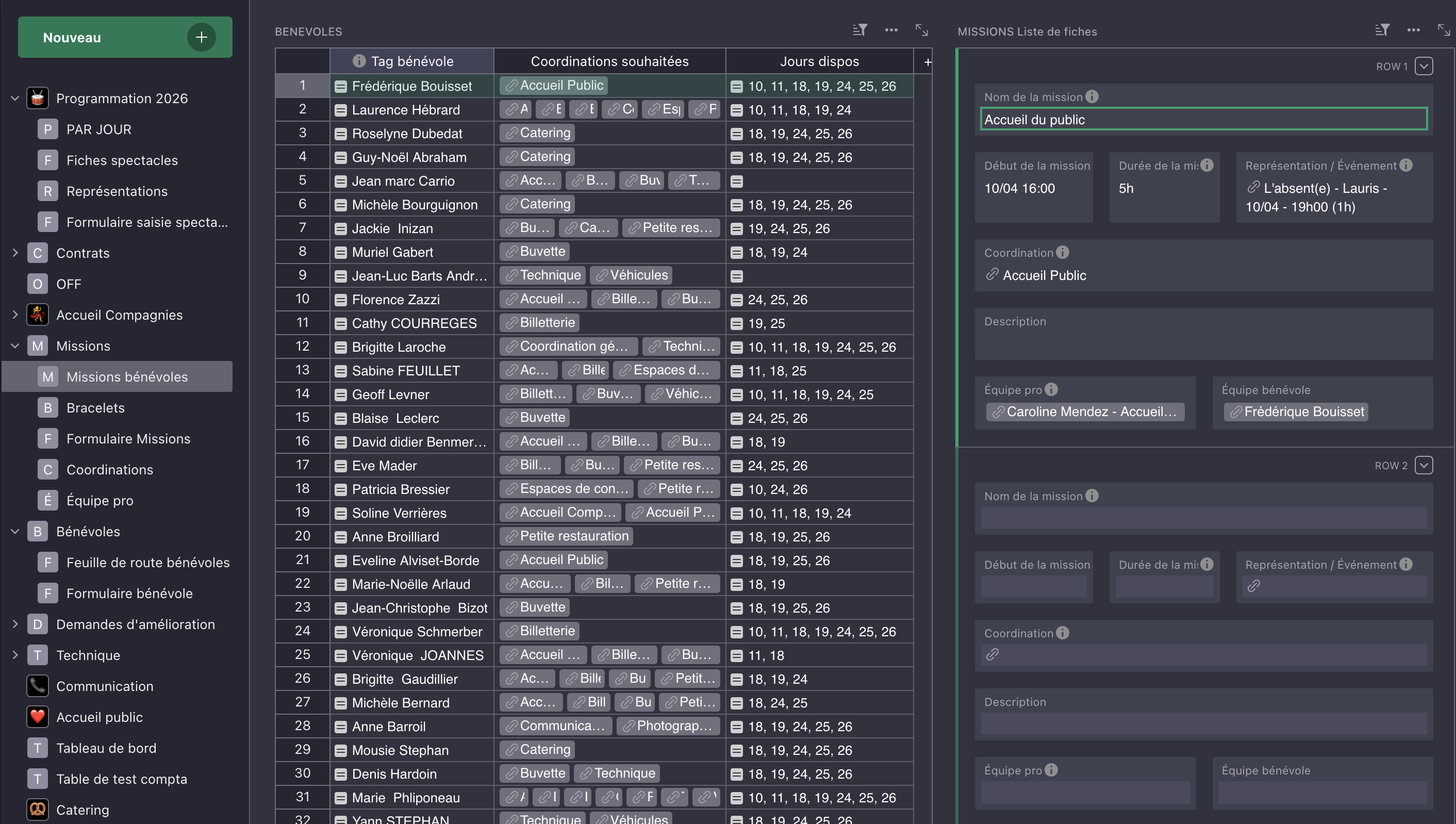
Task: Collapse the Missions page group
Action: (15, 346)
